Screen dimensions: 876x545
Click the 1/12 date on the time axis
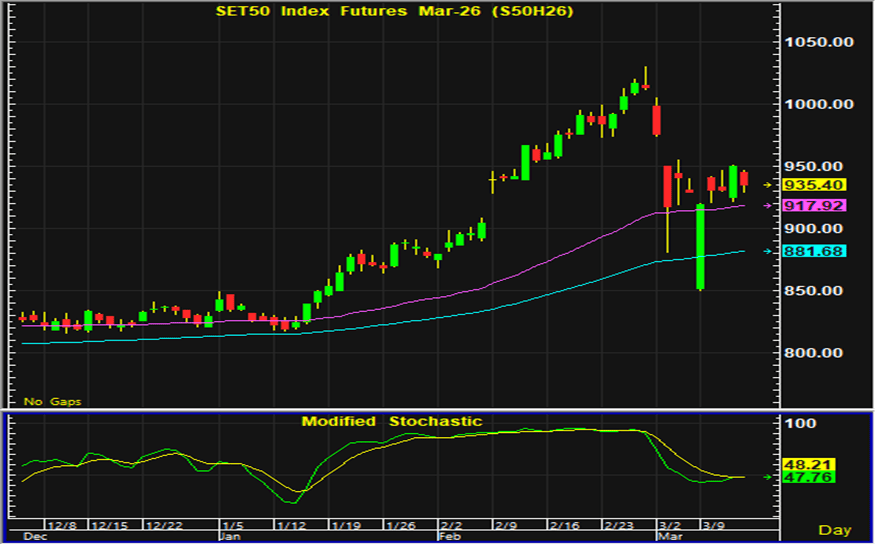(292, 525)
